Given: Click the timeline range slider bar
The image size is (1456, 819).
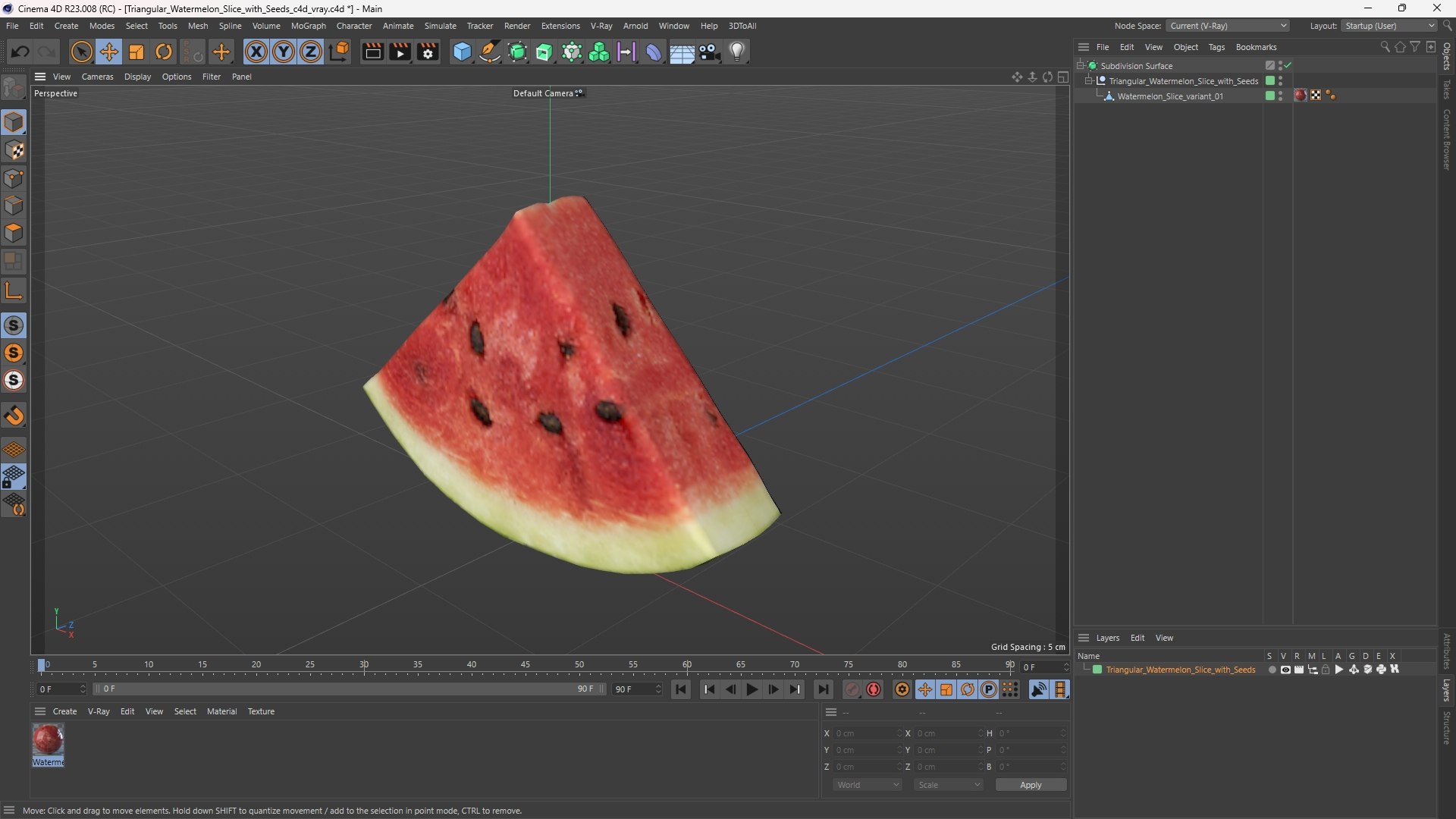Looking at the screenshot, I should pos(349,689).
